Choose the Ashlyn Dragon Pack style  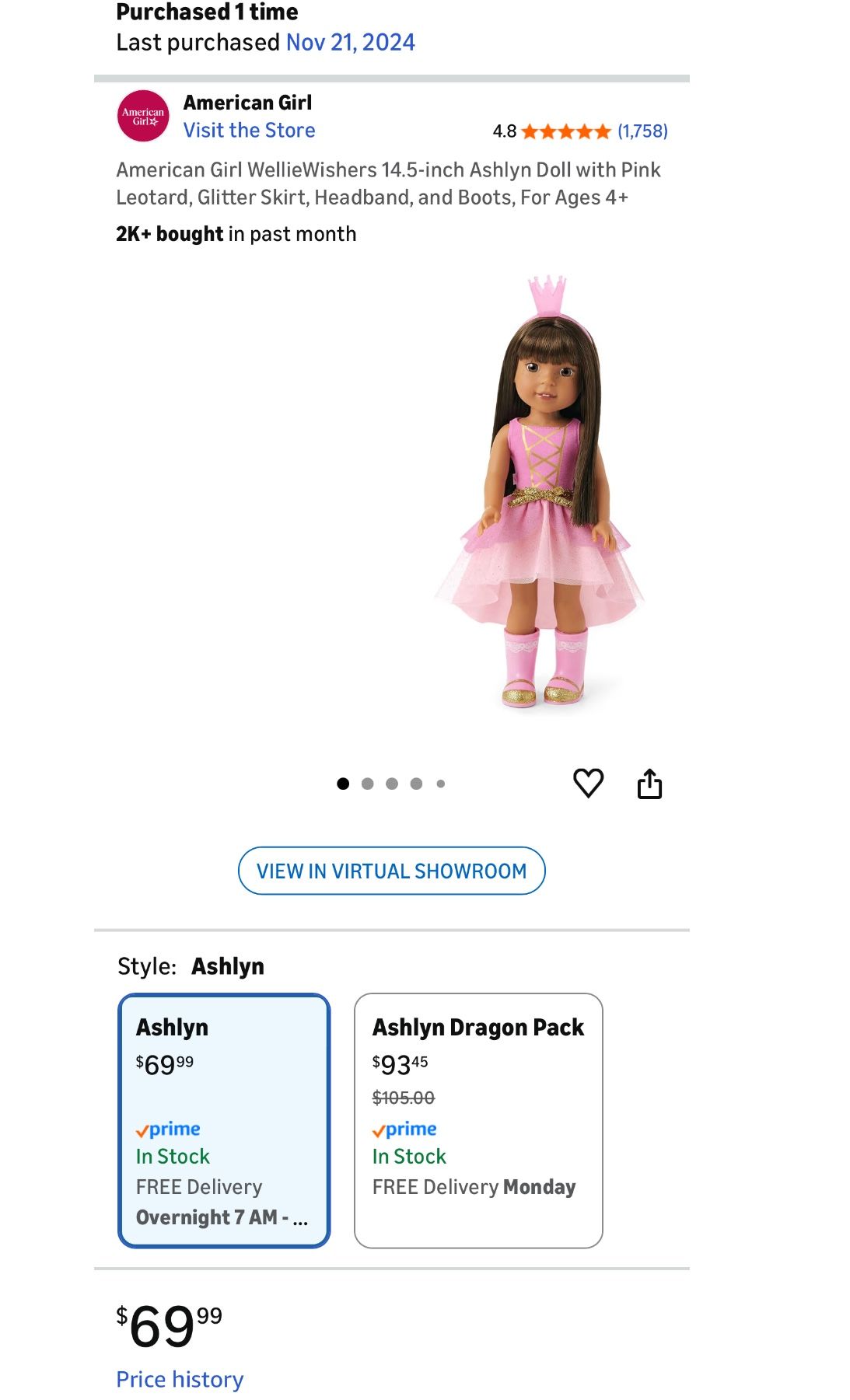point(478,1121)
